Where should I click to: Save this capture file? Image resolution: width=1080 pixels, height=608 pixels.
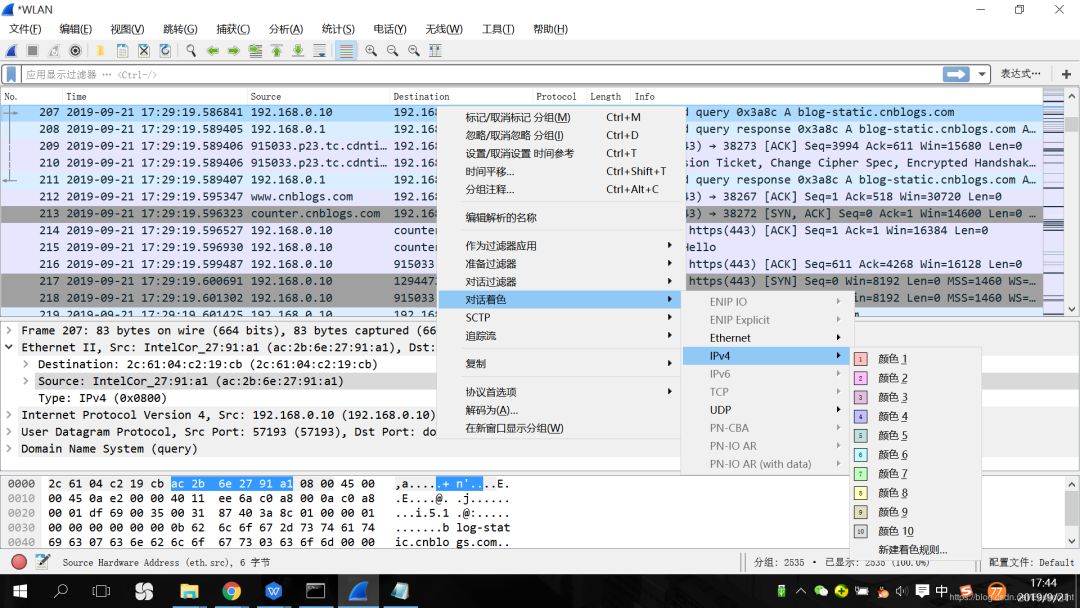pos(122,50)
